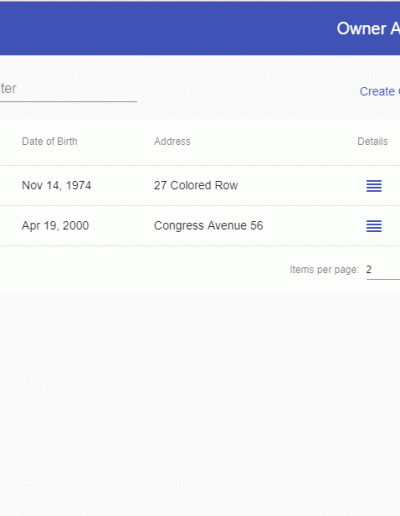The height and width of the screenshot is (516, 400).
Task: Sort by the Address column header
Action: tap(172, 141)
